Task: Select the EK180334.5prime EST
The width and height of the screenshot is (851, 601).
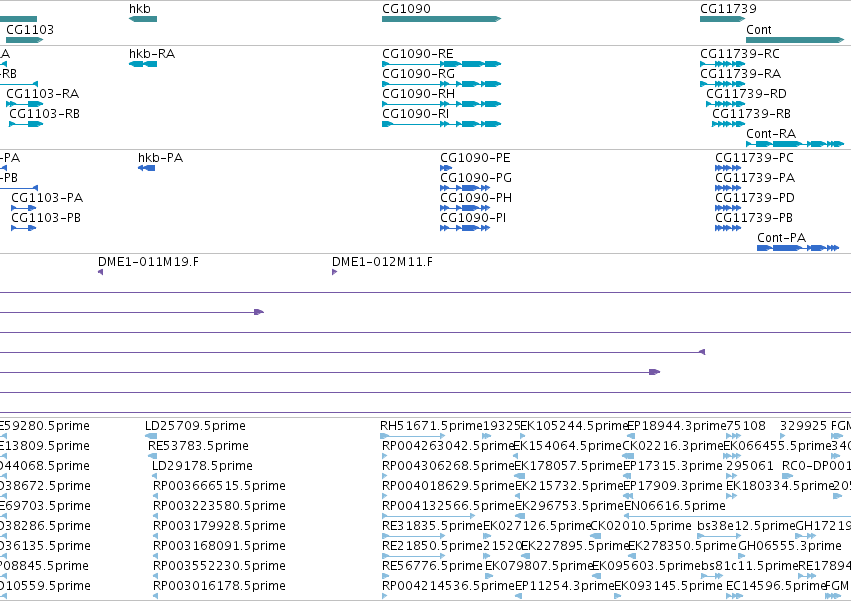Action: pyautogui.click(x=733, y=496)
